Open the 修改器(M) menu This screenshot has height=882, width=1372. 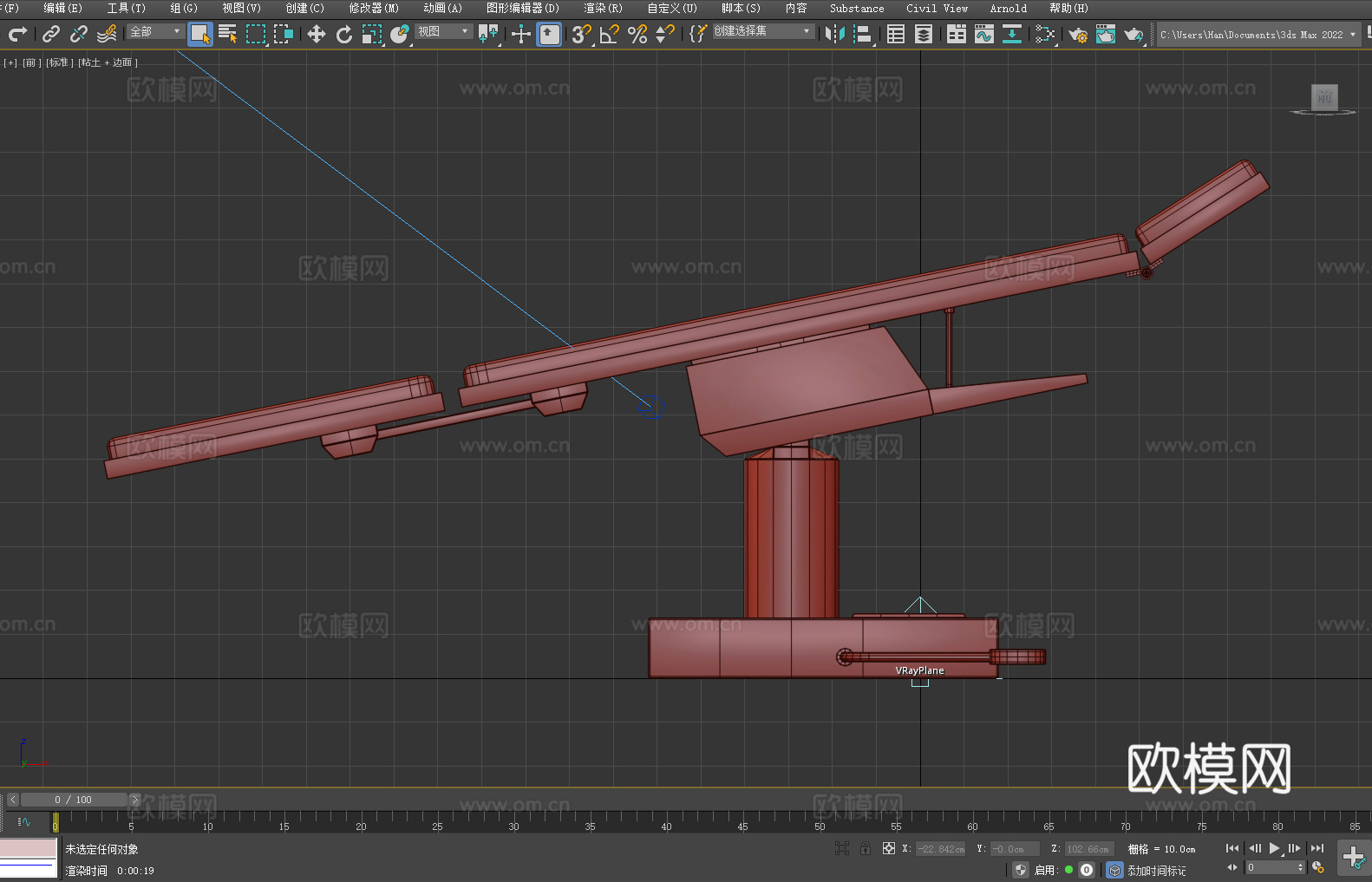[374, 8]
